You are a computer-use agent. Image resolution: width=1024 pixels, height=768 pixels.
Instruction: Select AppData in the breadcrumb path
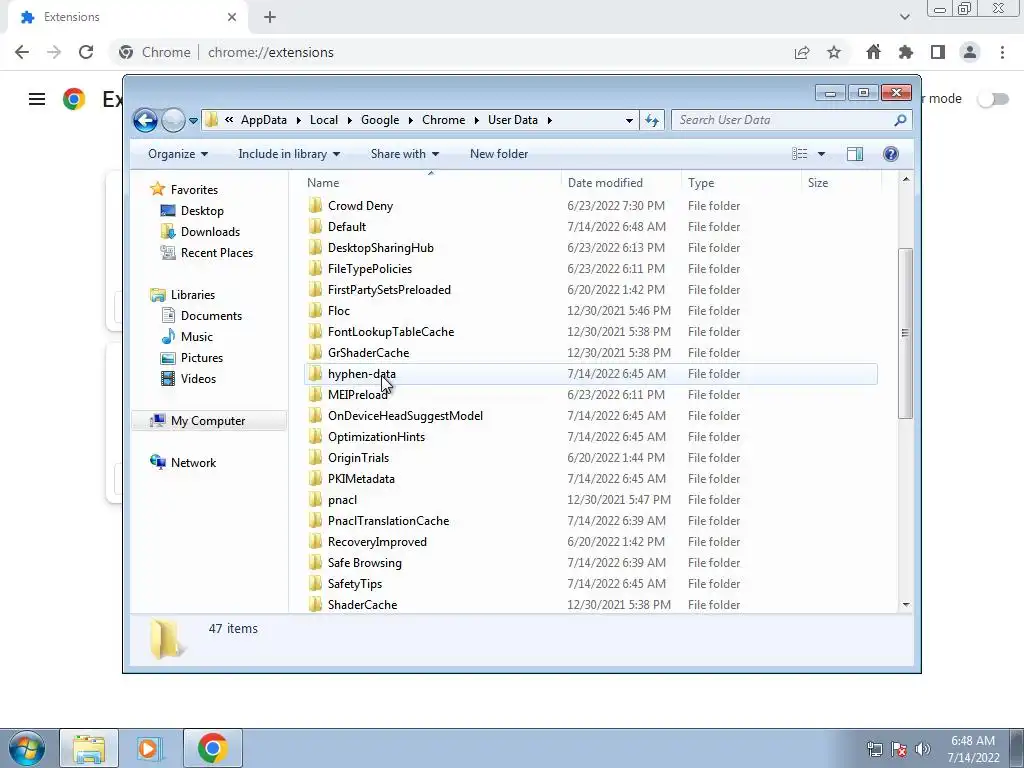[x=264, y=120]
